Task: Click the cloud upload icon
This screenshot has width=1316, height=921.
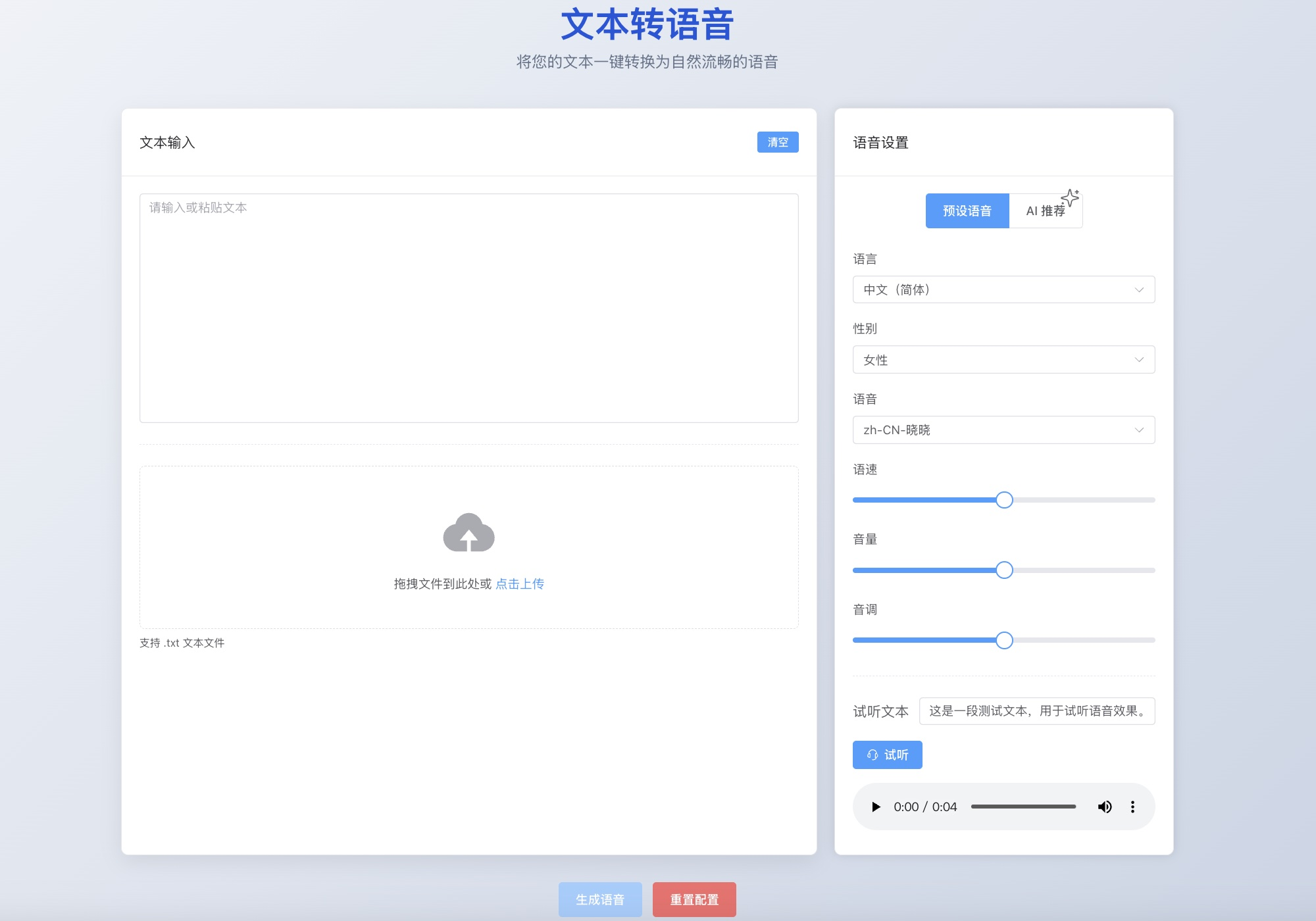Action: (x=468, y=533)
